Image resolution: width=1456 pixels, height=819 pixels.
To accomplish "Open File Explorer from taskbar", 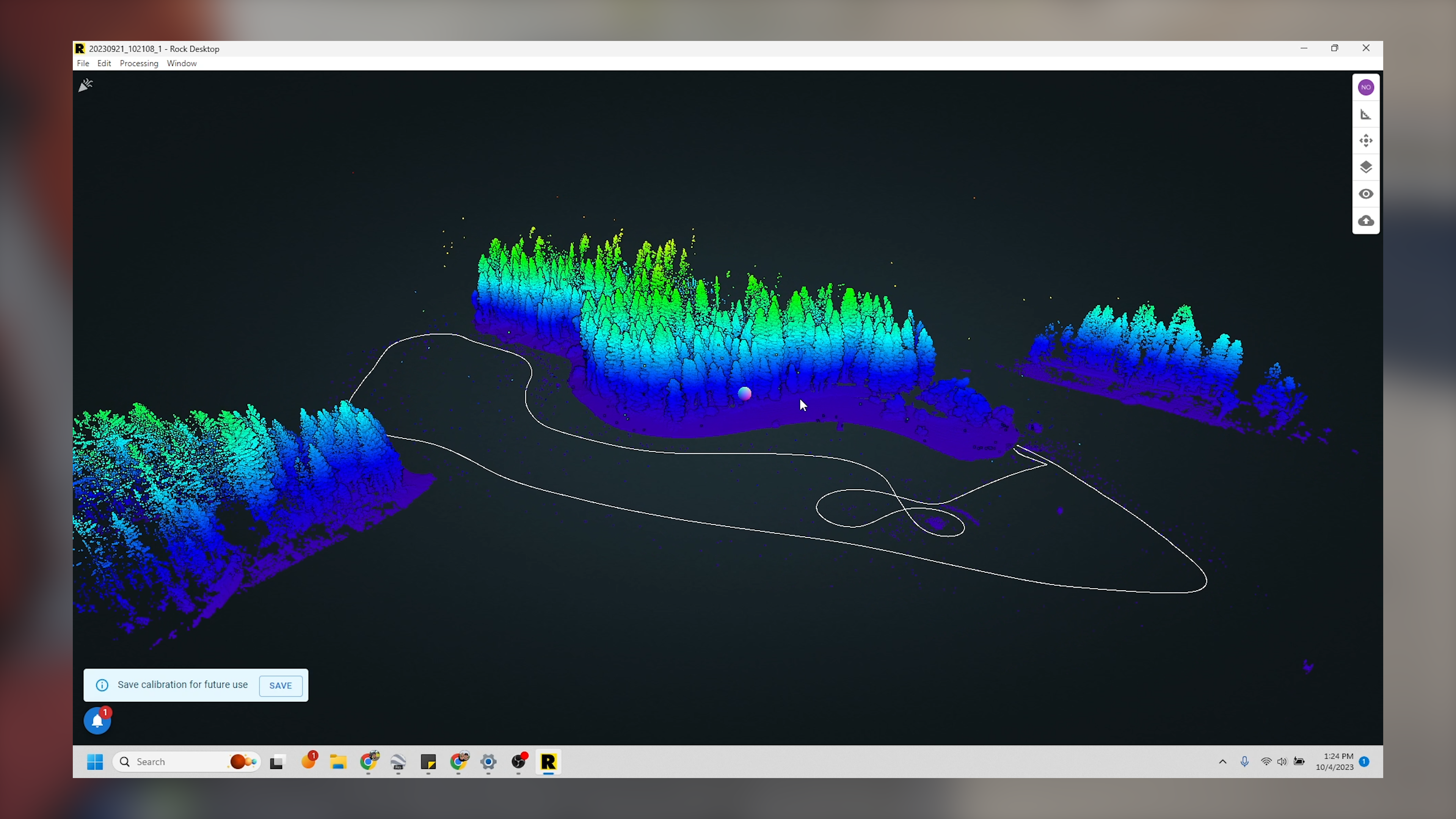I will pos(338,762).
